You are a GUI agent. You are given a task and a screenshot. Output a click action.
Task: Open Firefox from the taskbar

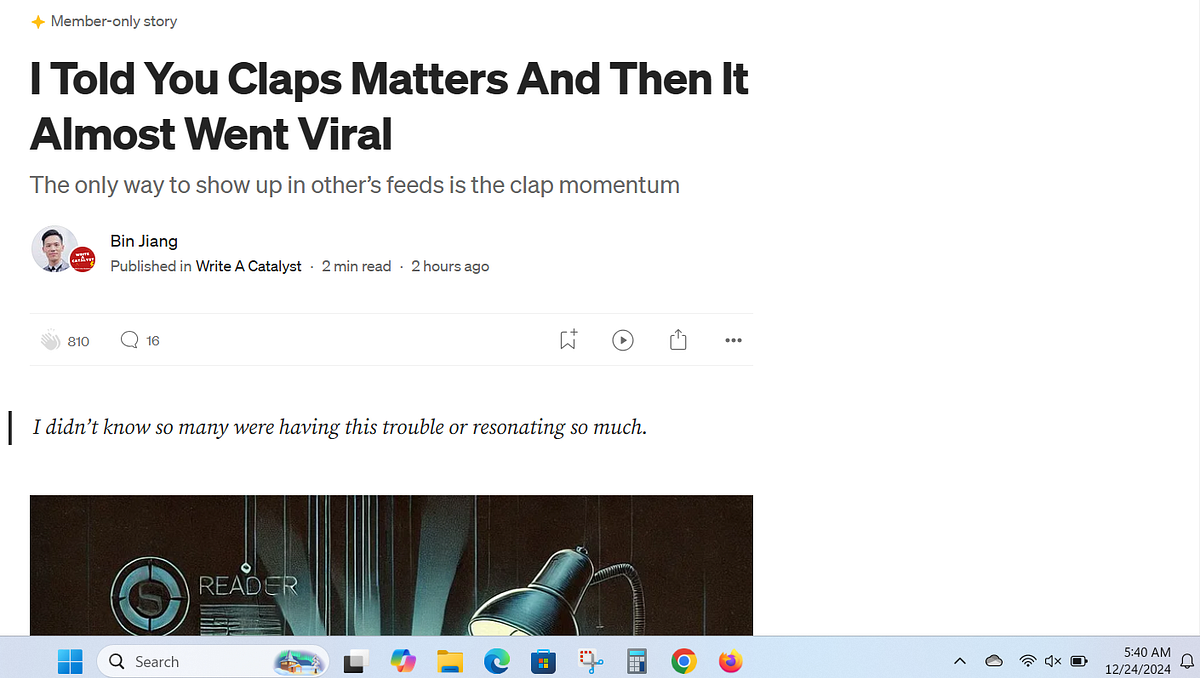[x=731, y=661]
